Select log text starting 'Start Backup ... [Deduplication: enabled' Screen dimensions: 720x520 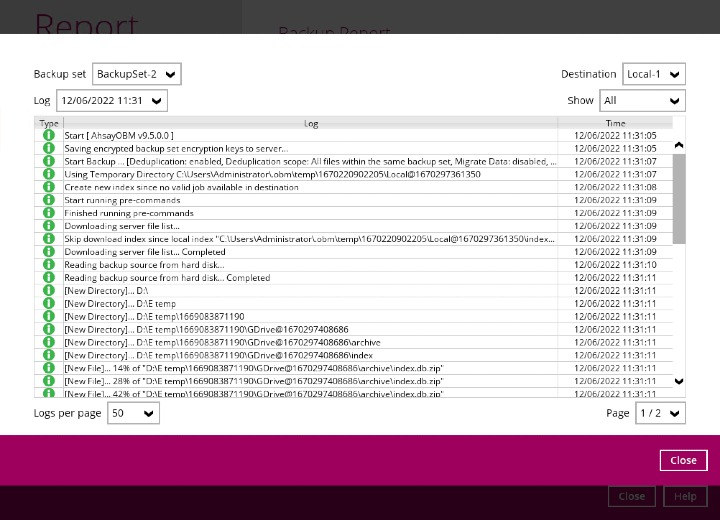click(x=310, y=161)
